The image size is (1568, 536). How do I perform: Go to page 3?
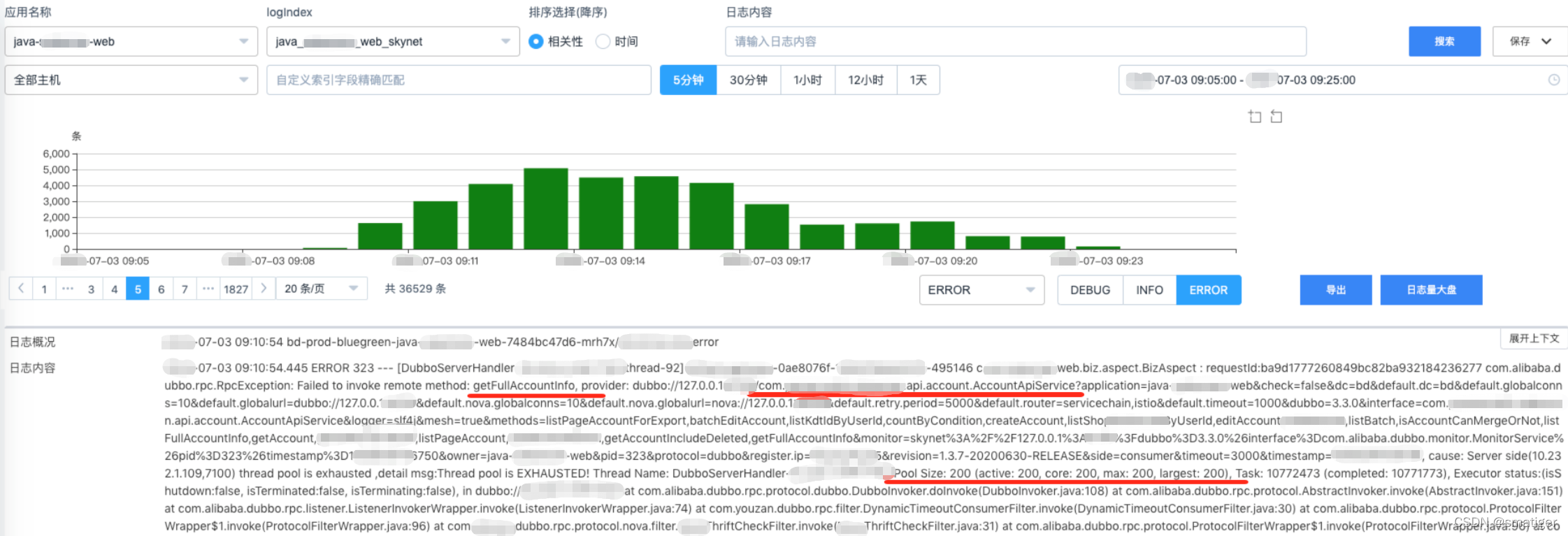click(91, 289)
